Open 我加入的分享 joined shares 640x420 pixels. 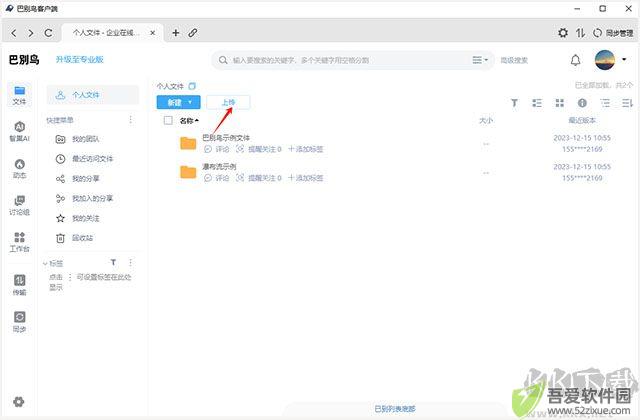coord(84,198)
